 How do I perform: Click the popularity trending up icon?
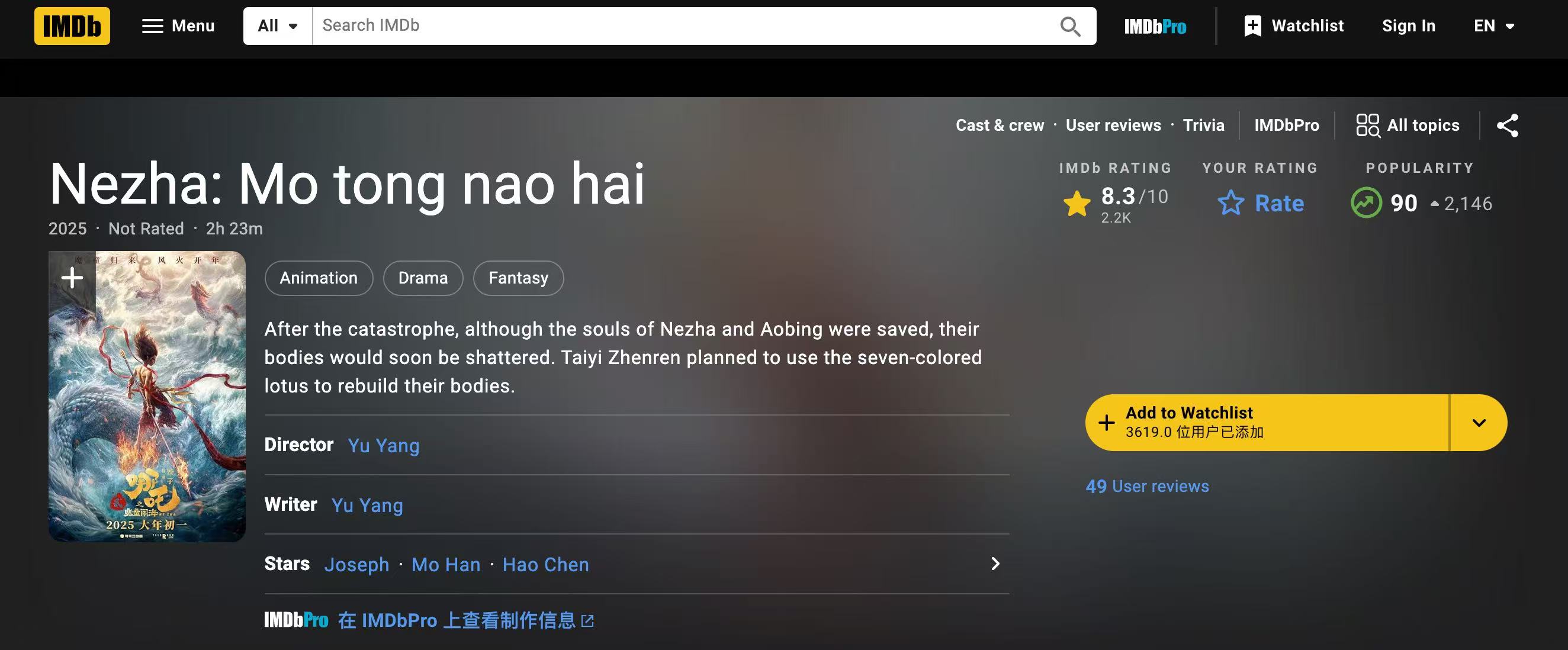click(x=1366, y=203)
